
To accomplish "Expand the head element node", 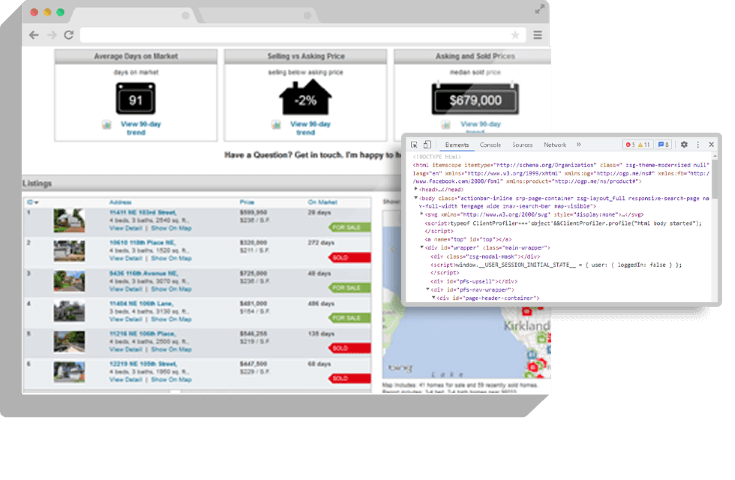I will pos(416,189).
